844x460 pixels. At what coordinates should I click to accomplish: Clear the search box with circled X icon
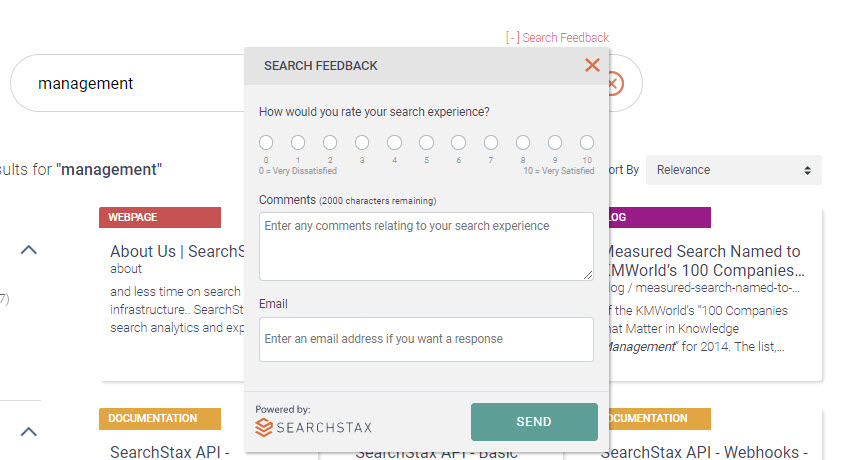[x=616, y=84]
